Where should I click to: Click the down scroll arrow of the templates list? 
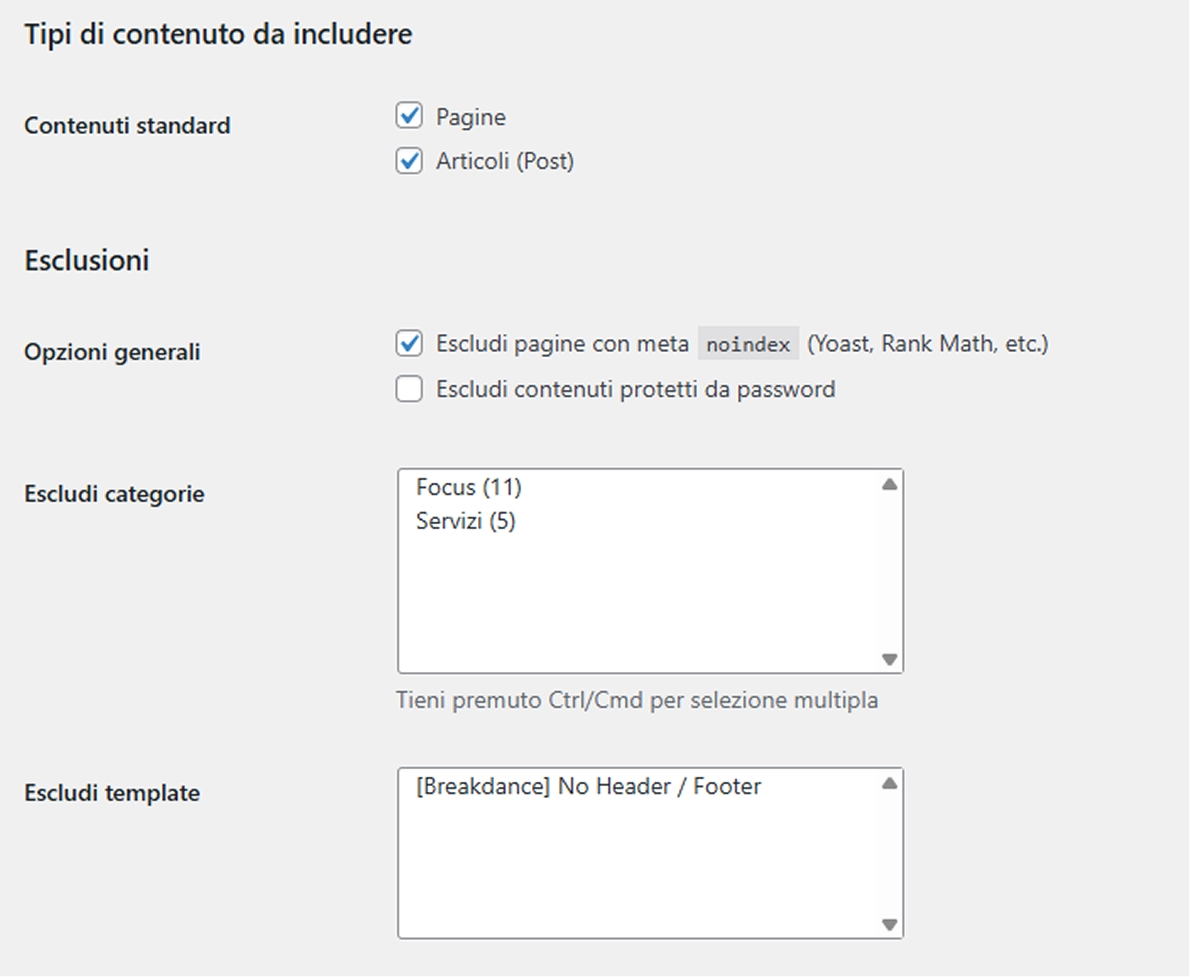(890, 924)
